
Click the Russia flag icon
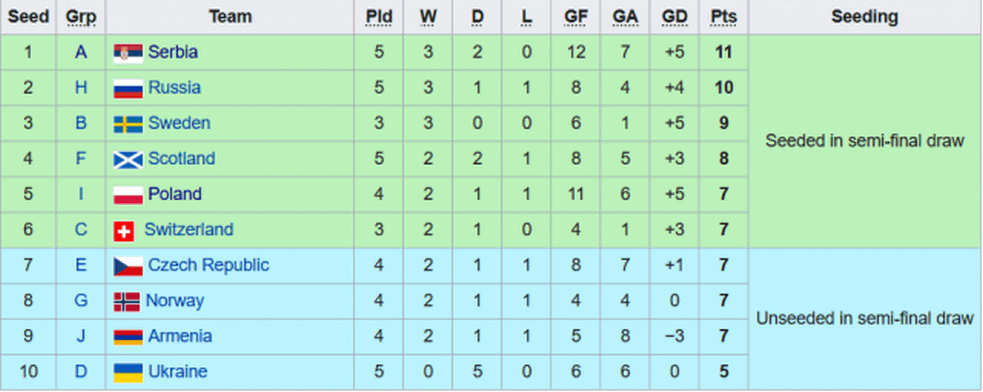click(129, 88)
